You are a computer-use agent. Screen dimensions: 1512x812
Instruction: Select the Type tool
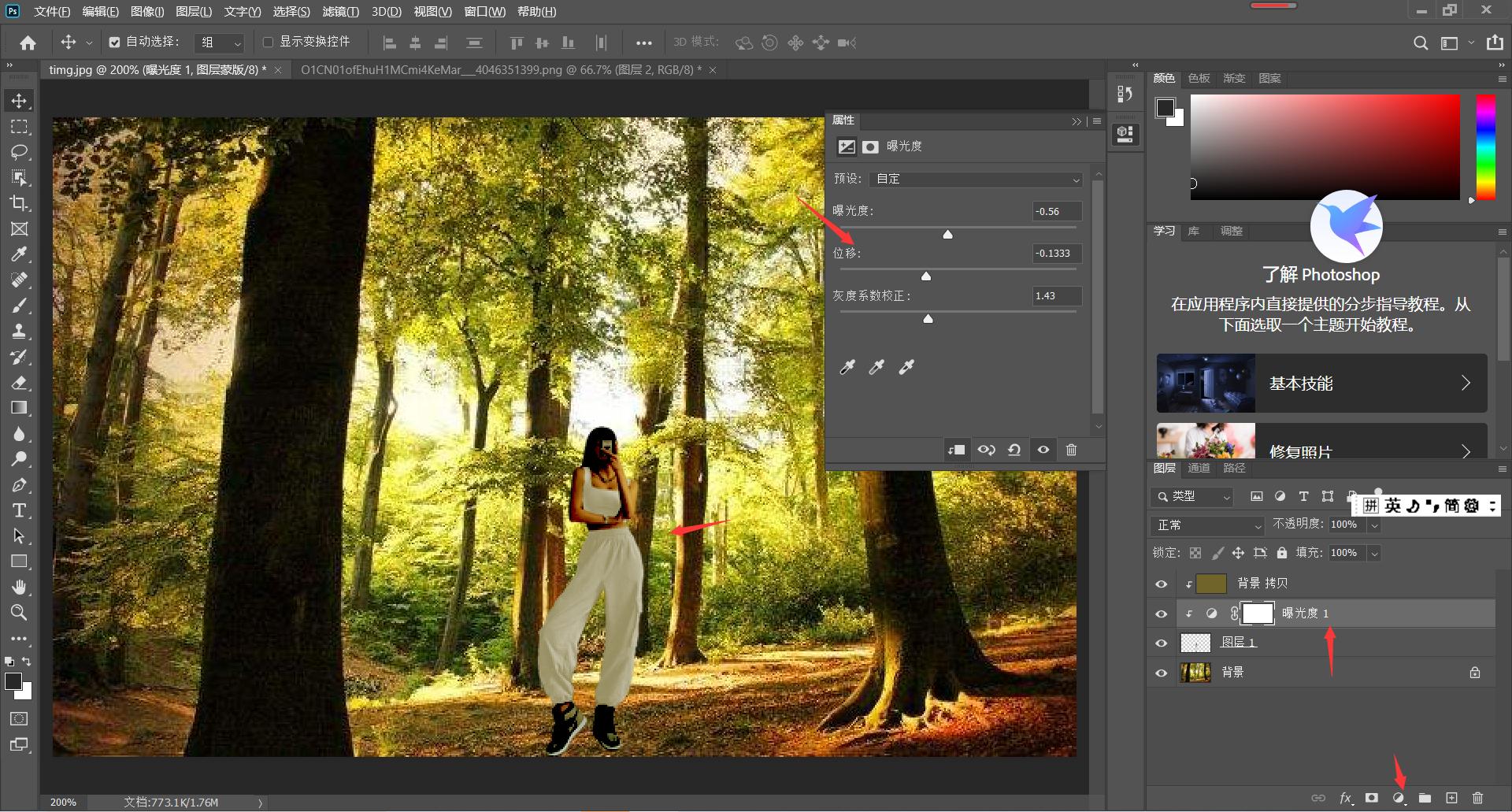(x=19, y=510)
